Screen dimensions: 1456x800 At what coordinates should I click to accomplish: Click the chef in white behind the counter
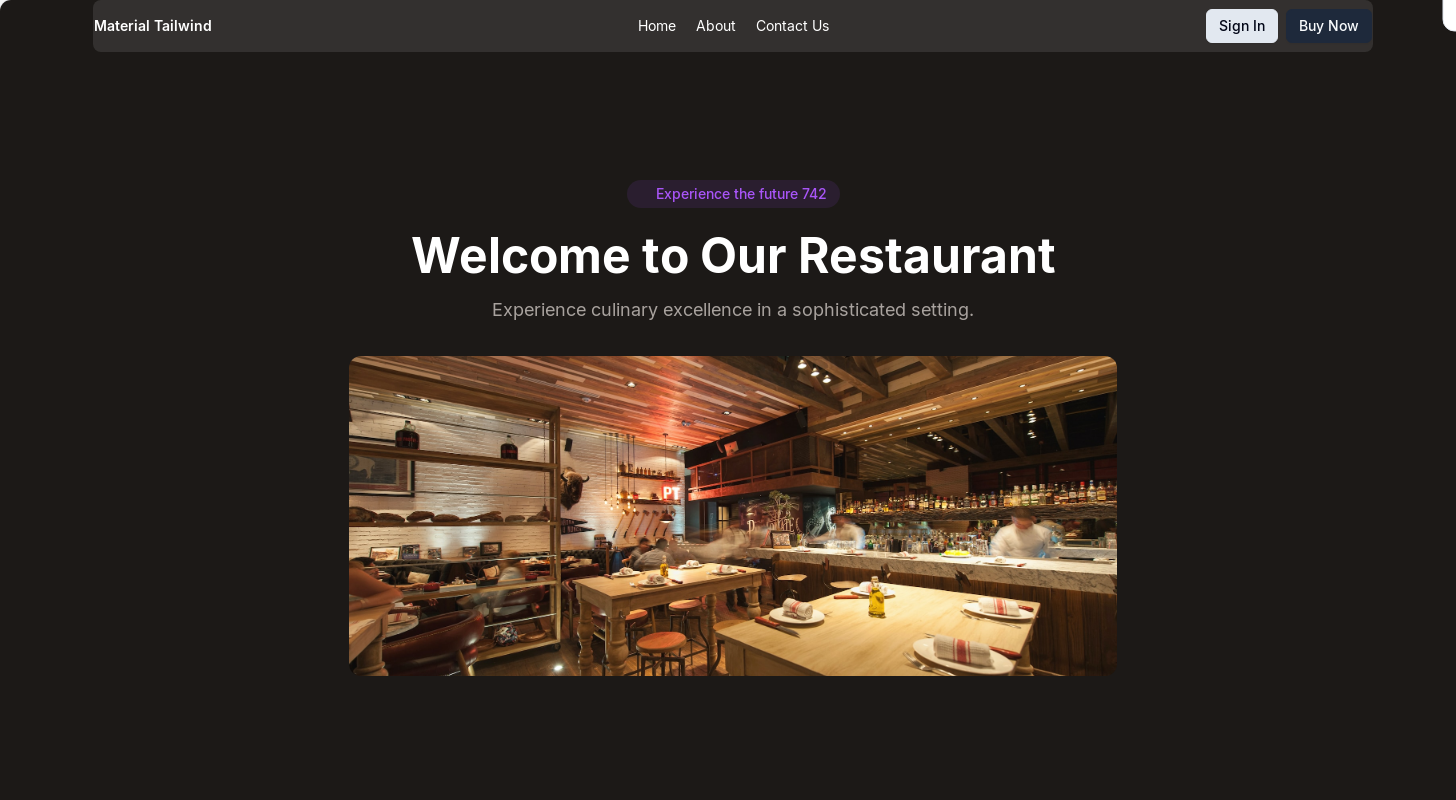(1020, 535)
